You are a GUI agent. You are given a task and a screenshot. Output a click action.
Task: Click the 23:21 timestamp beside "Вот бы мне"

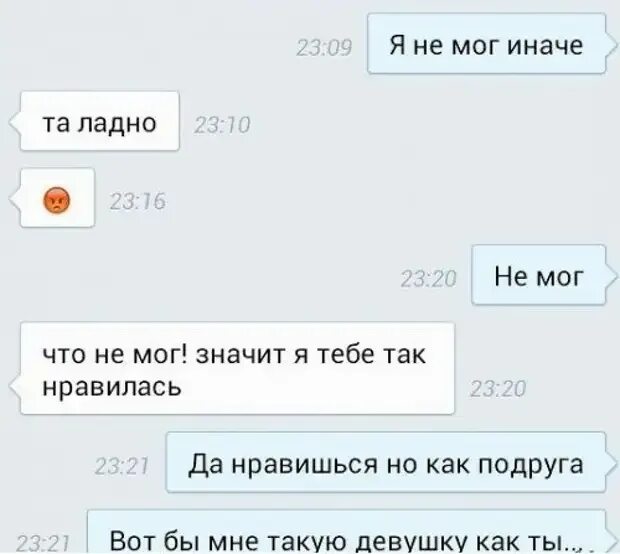pos(43,543)
